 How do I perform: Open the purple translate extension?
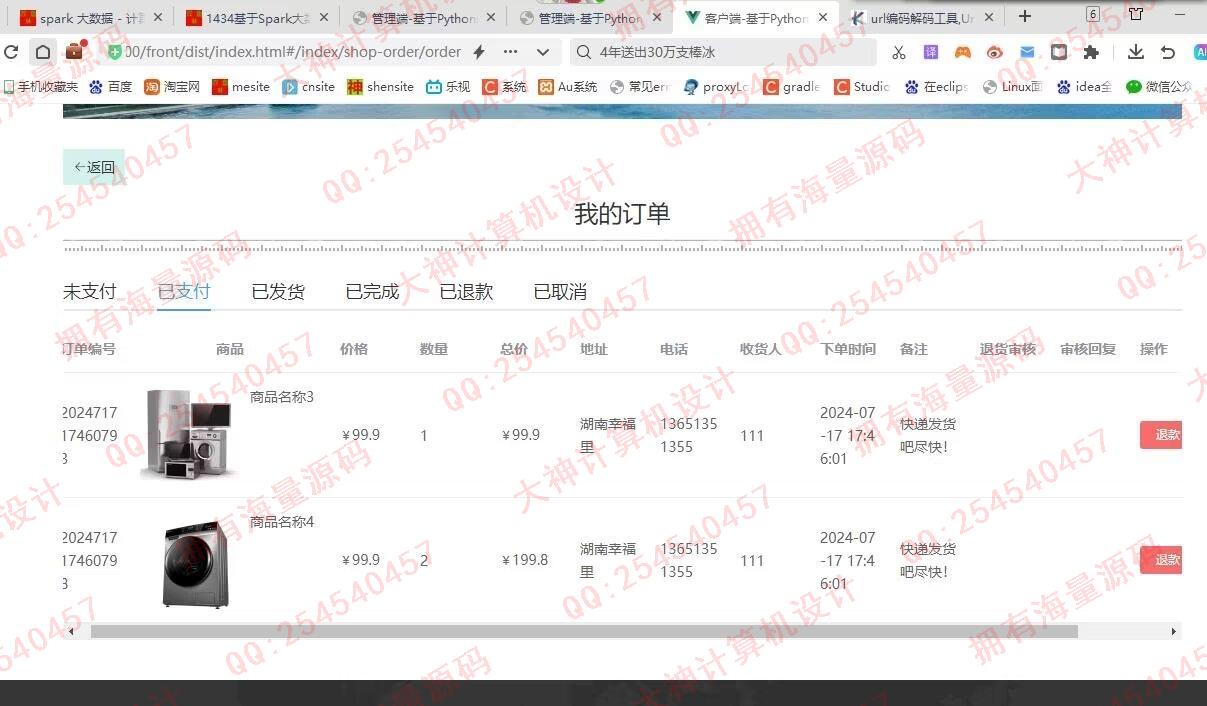tap(931, 52)
